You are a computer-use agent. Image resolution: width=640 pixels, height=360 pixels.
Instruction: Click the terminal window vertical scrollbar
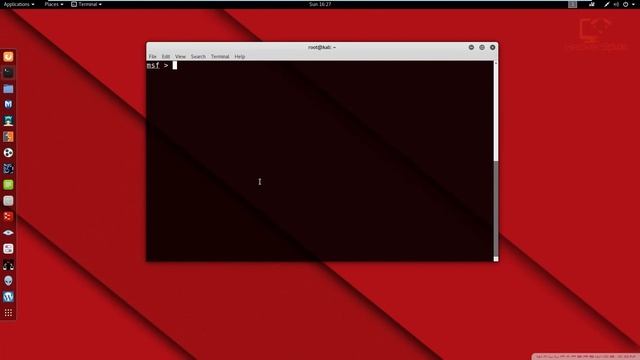point(496,161)
